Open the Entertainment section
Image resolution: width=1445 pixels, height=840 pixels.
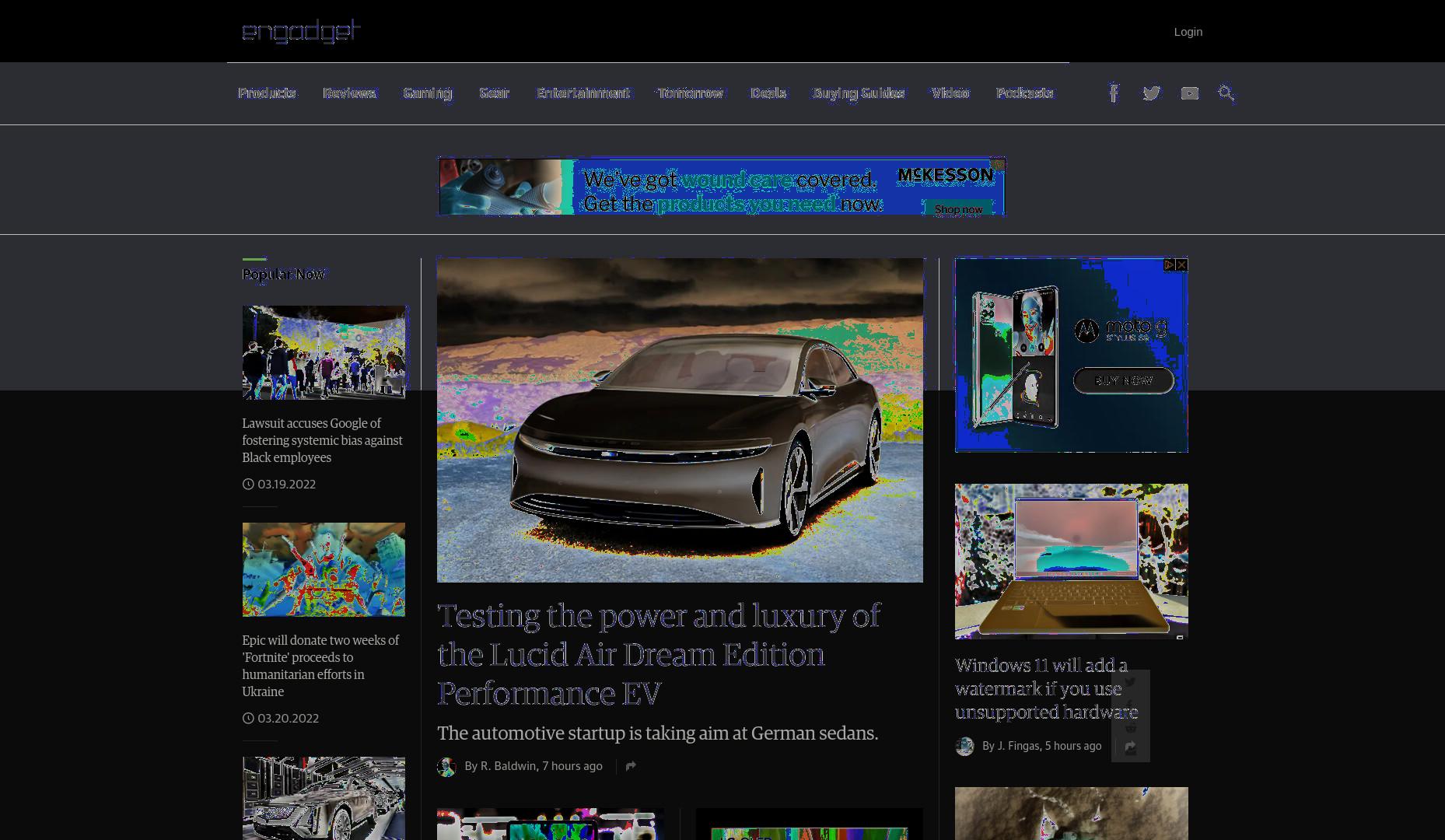click(583, 93)
